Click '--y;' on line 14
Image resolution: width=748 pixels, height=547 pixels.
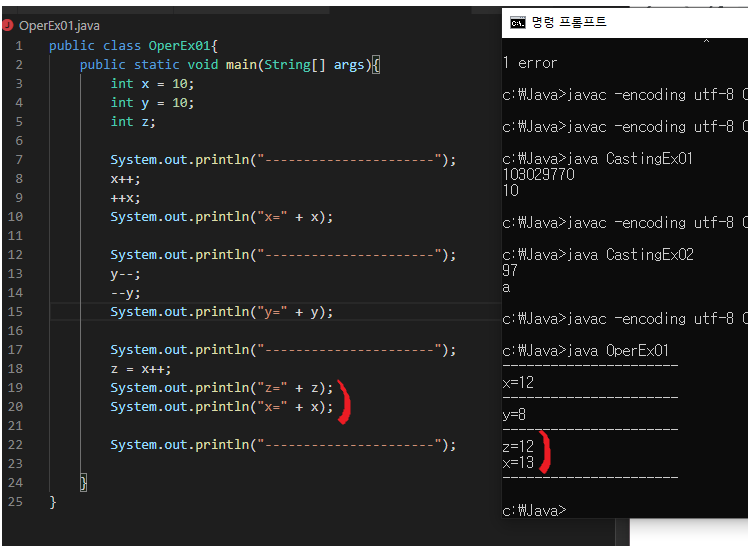(x=125, y=293)
